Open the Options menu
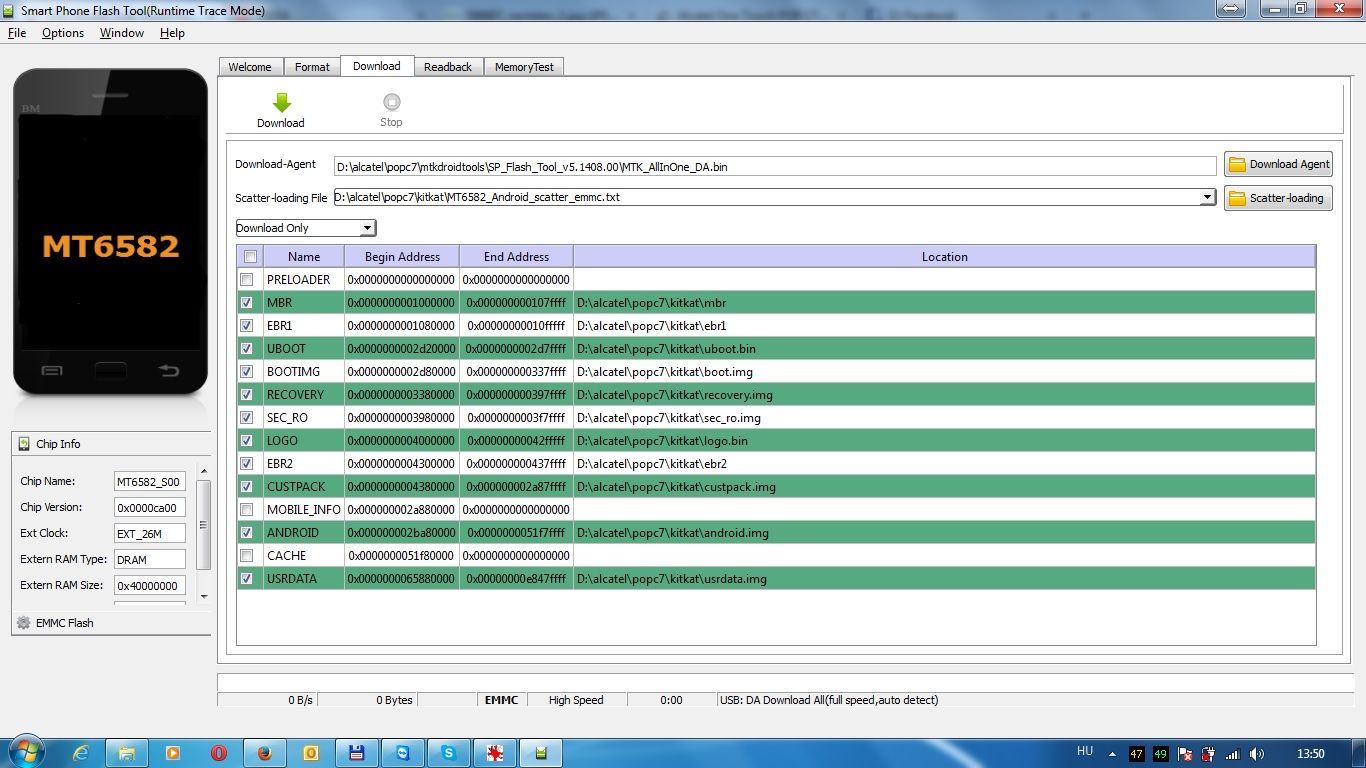This screenshot has width=1366, height=768. tap(63, 33)
